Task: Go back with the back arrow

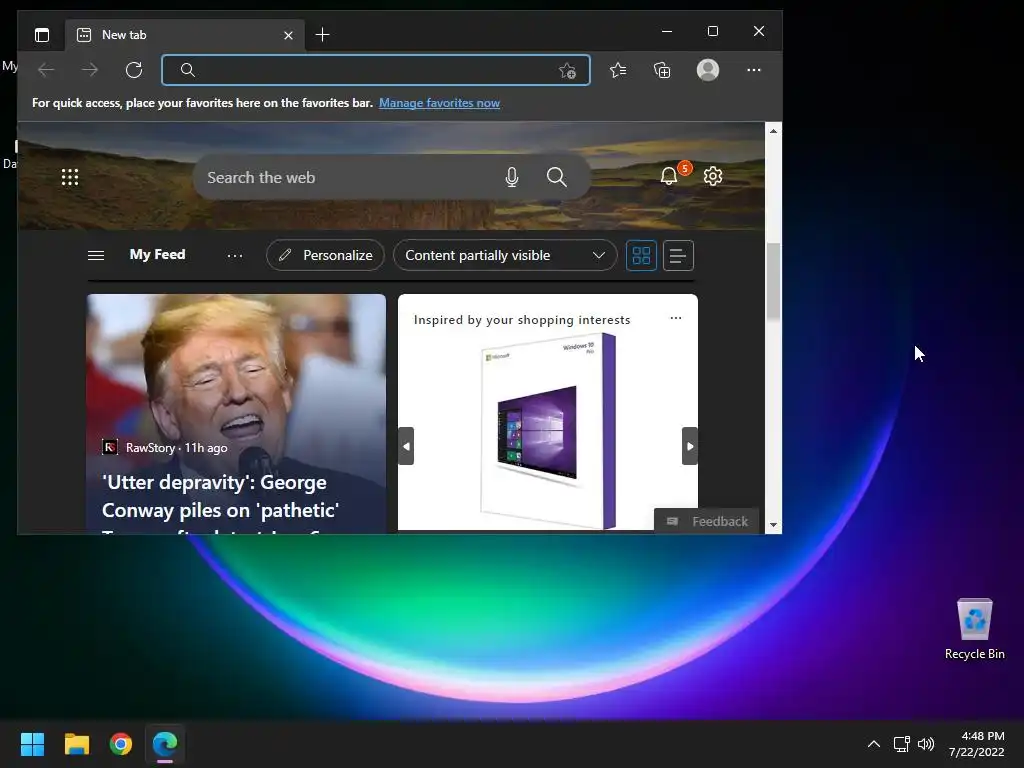Action: tap(46, 70)
